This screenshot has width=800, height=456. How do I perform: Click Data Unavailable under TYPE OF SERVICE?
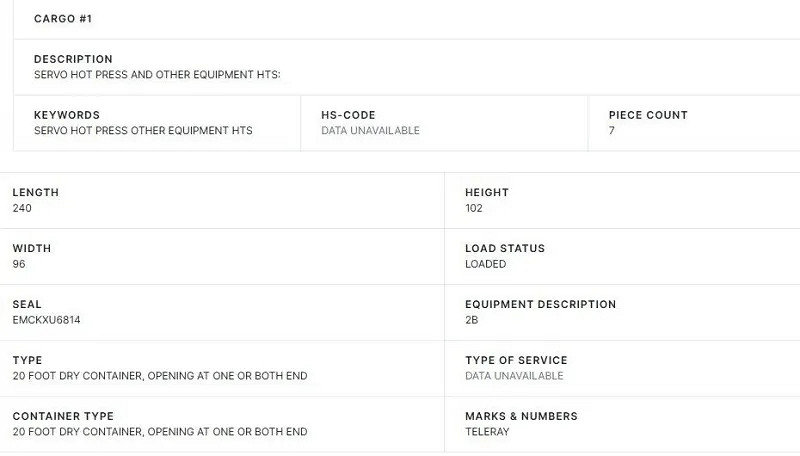click(x=514, y=376)
